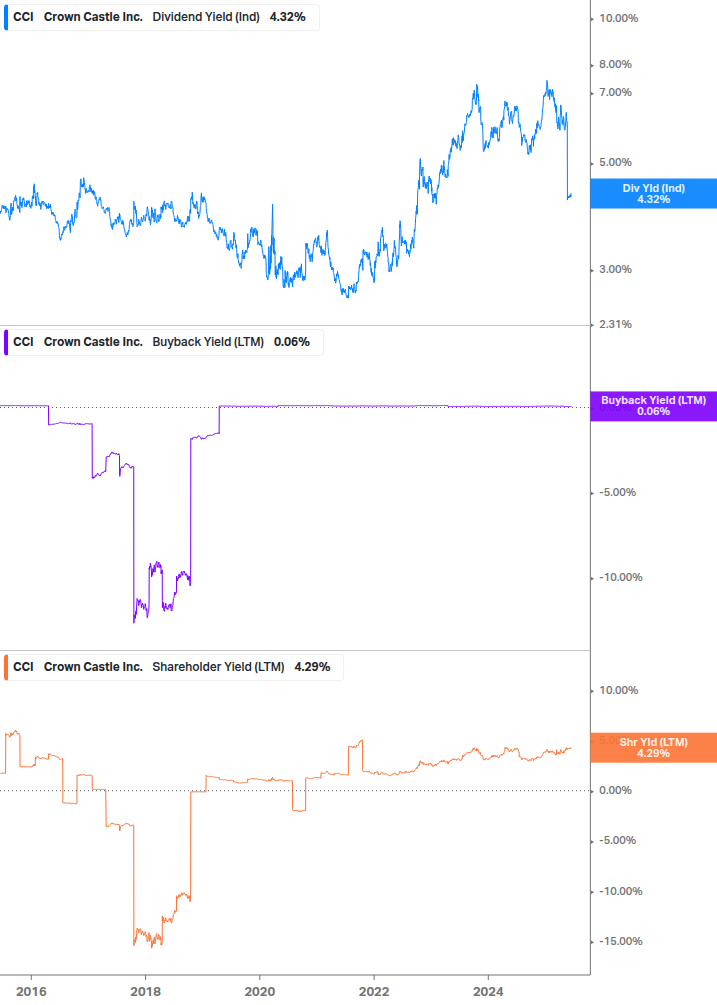Viewport: 717px width, 1005px height.
Task: Click the orange color bar of Shareholder Yield legend
Action: 6,667
